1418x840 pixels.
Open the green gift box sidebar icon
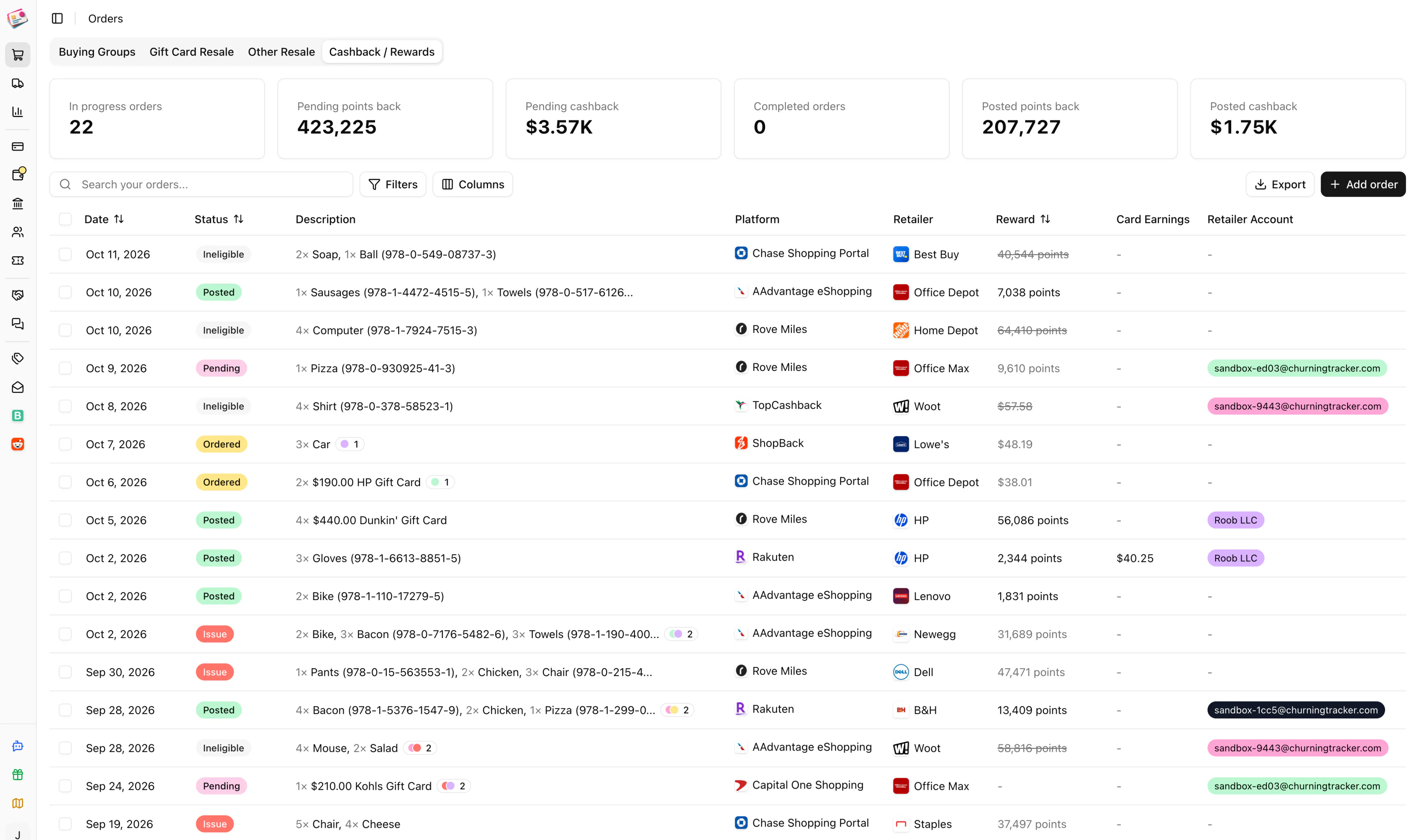click(18, 774)
